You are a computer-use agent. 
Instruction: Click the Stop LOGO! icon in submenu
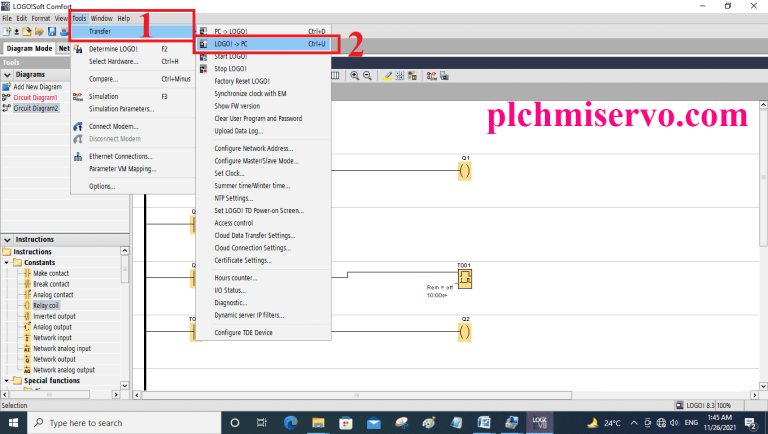click(203, 69)
